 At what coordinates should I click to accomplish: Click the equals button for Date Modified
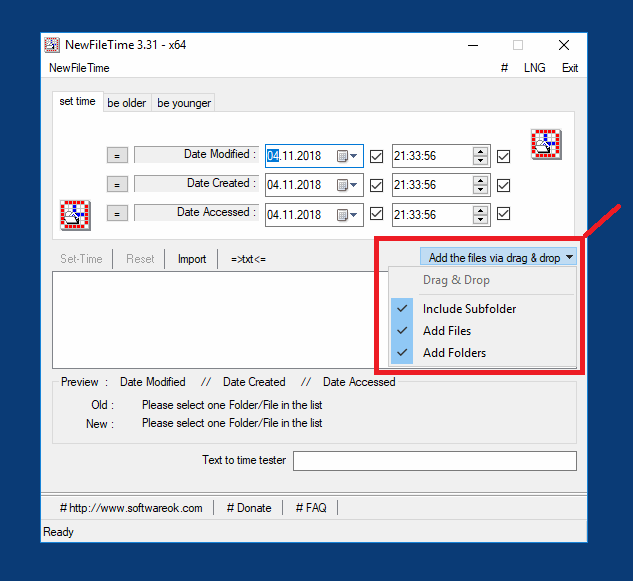click(x=117, y=155)
